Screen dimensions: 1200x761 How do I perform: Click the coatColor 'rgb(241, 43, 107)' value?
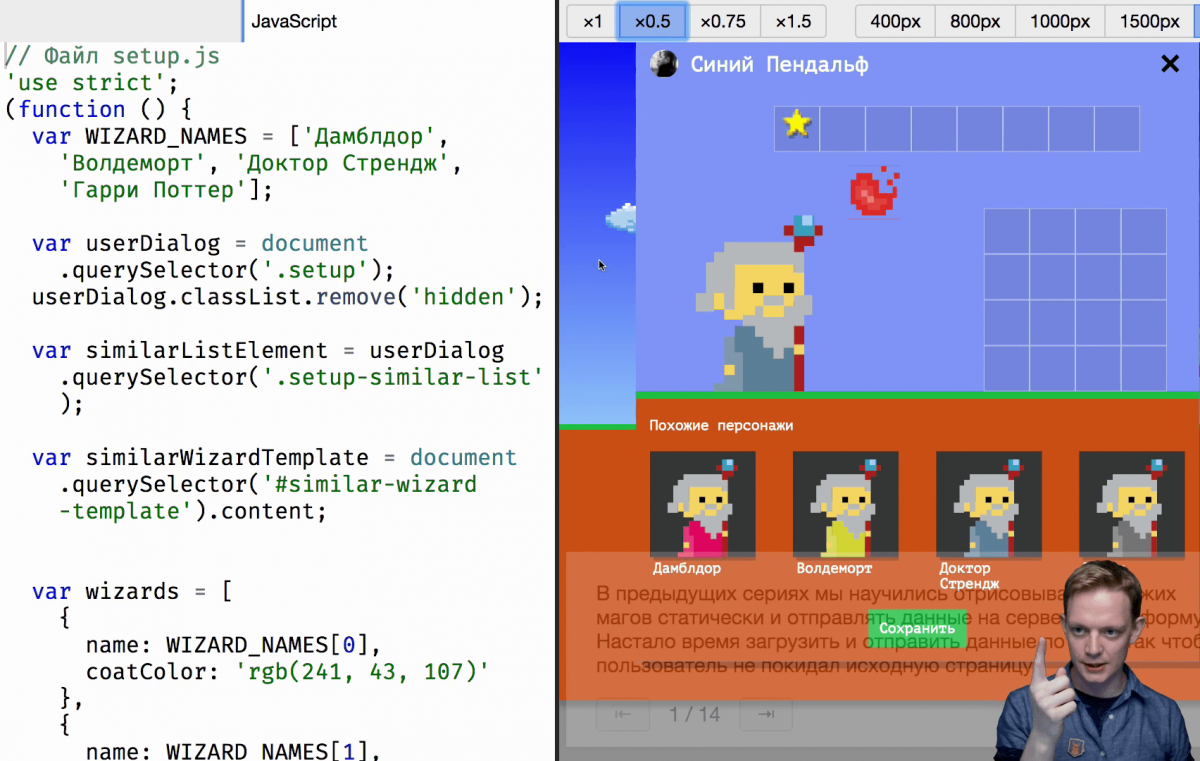pyautogui.click(x=362, y=673)
